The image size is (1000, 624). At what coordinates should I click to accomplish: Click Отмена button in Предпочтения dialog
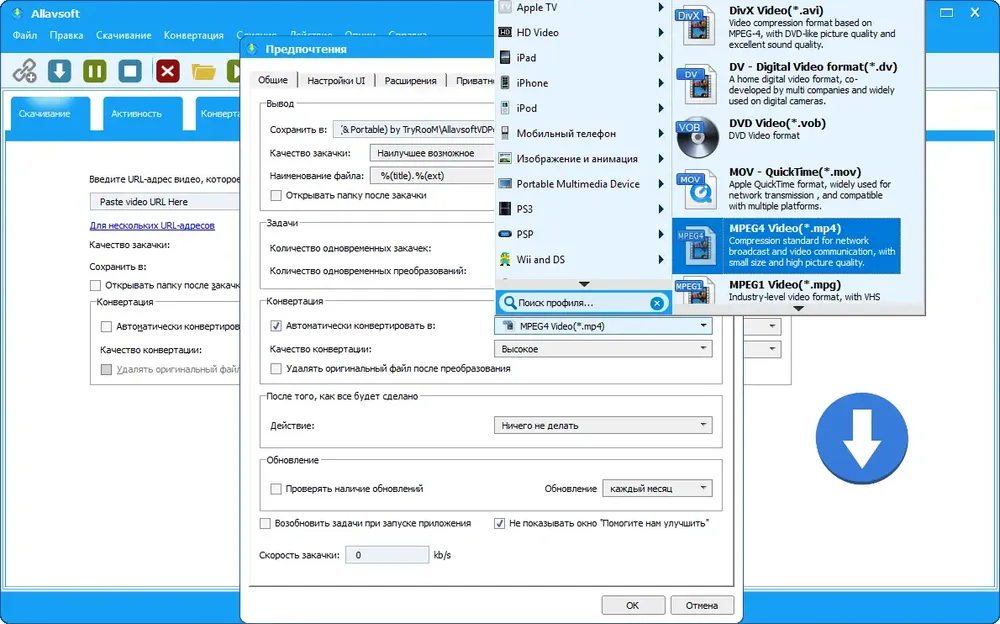pyautogui.click(x=702, y=605)
